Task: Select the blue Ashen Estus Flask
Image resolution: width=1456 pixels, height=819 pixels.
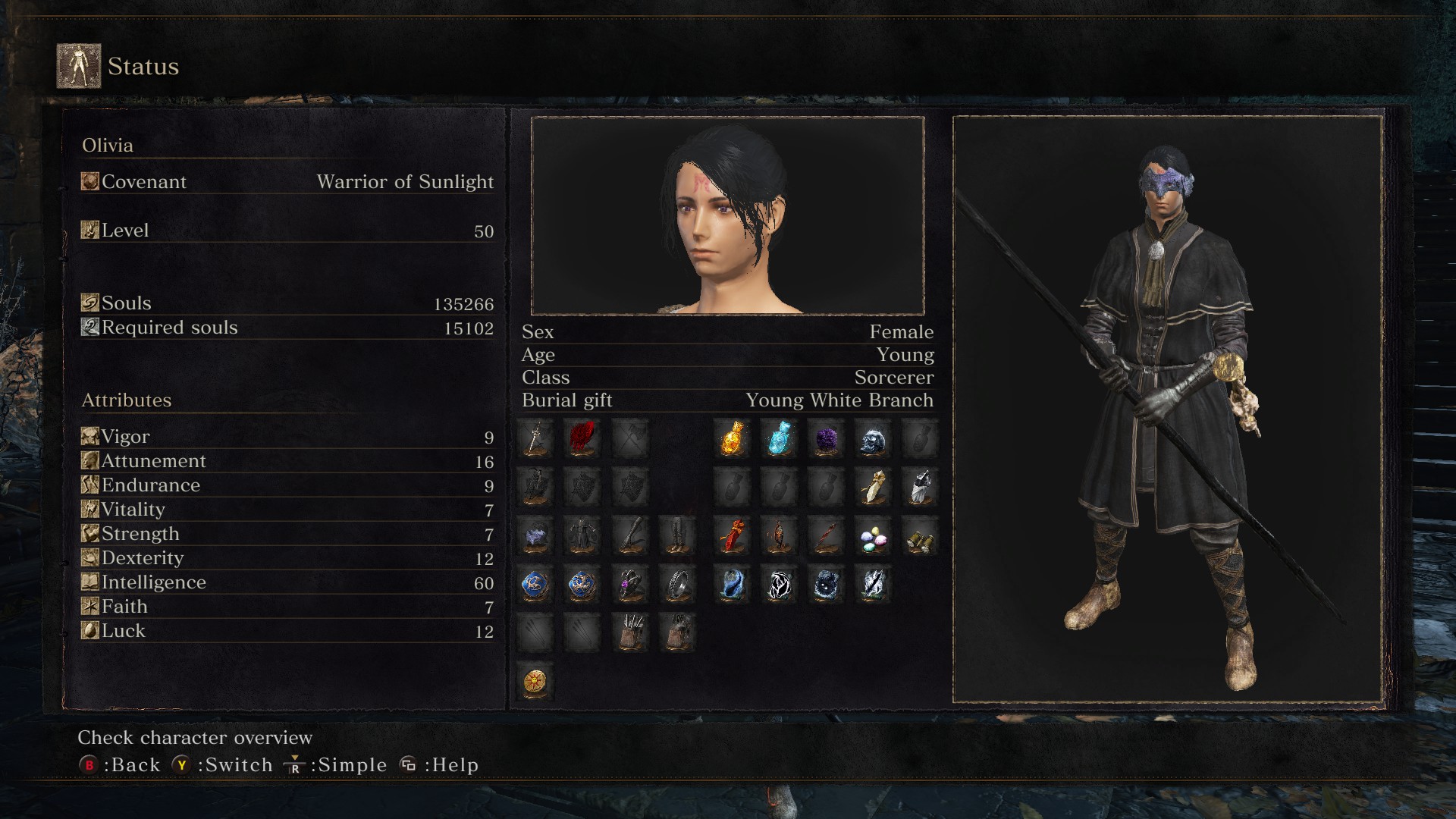Action: pos(780,439)
